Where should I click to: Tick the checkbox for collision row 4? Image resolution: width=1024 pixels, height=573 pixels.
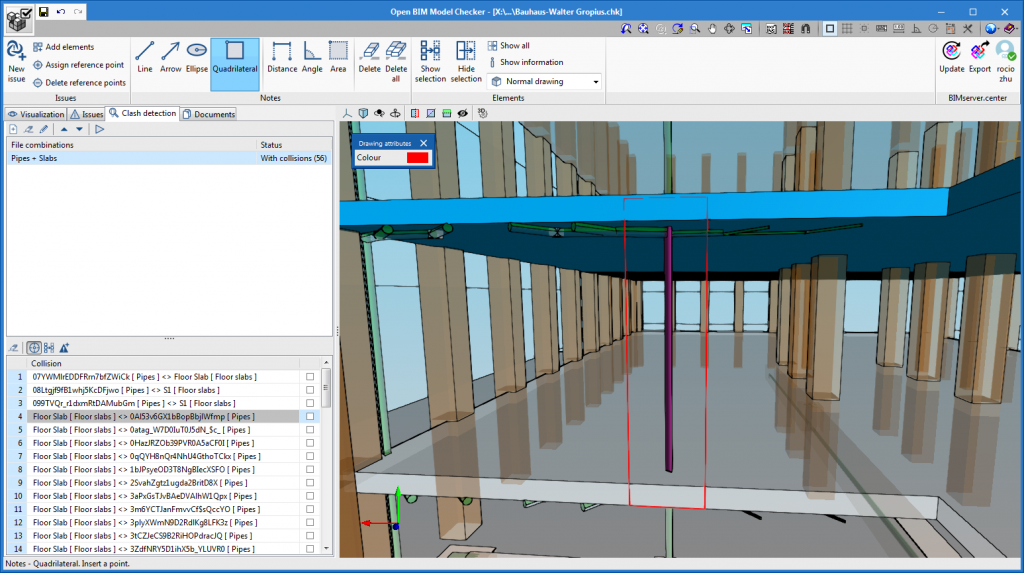pyautogui.click(x=310, y=416)
